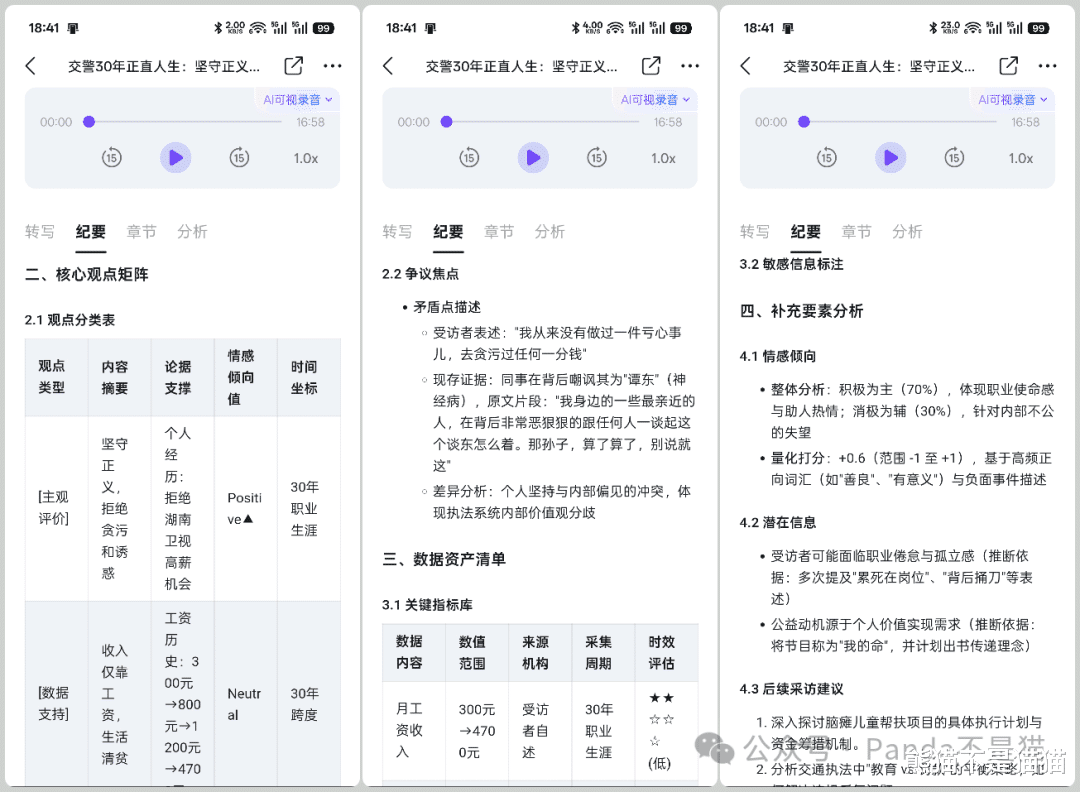The image size is (1080, 792).
Task: Click the audio progress slider in middle phone
Action: click(540, 122)
